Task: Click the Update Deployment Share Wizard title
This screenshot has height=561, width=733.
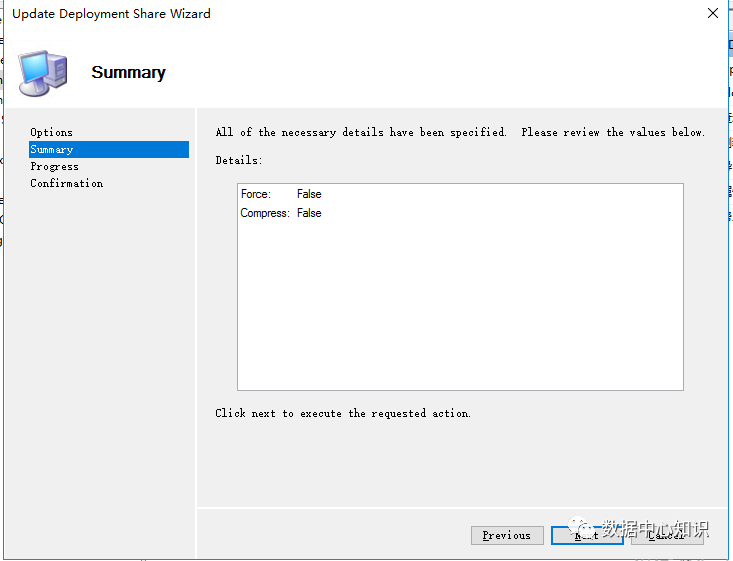Action: 111,14
